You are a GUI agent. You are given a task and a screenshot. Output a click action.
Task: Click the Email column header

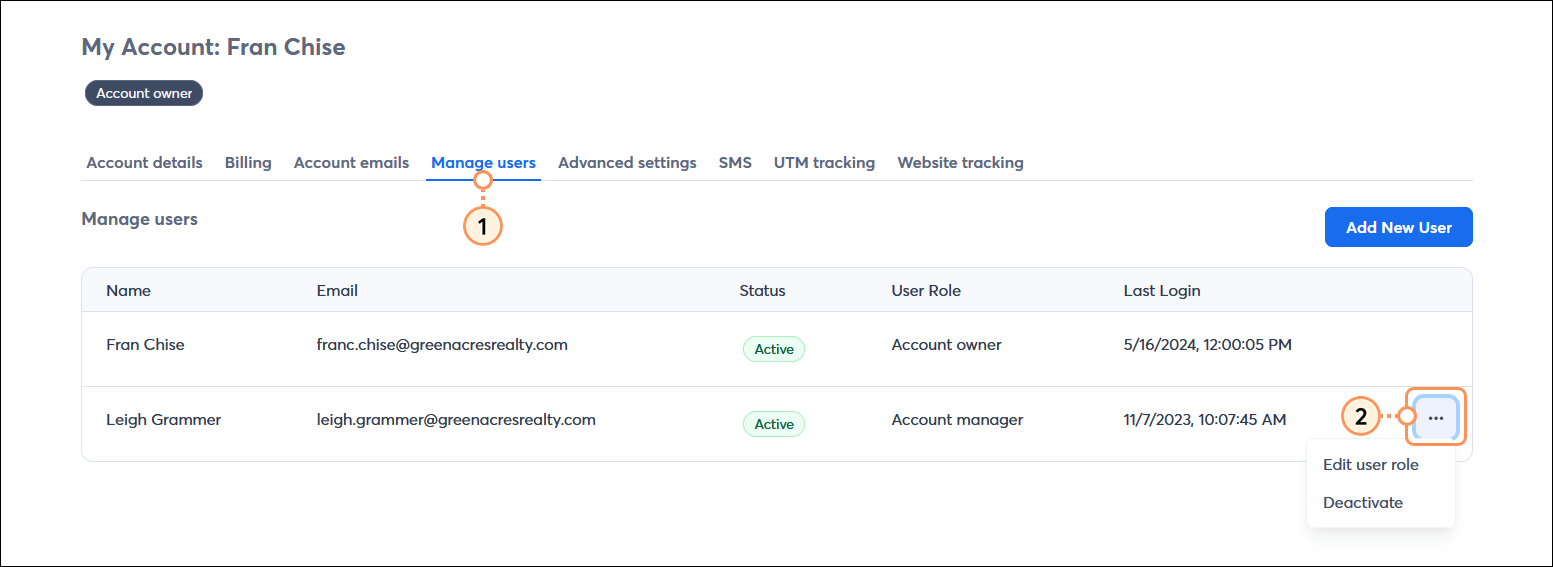coord(337,291)
